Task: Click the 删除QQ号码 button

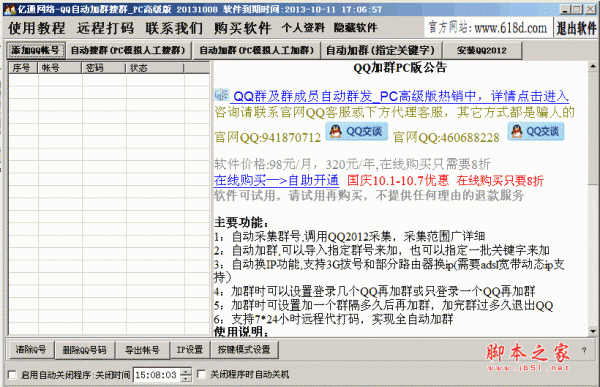Action: point(85,350)
